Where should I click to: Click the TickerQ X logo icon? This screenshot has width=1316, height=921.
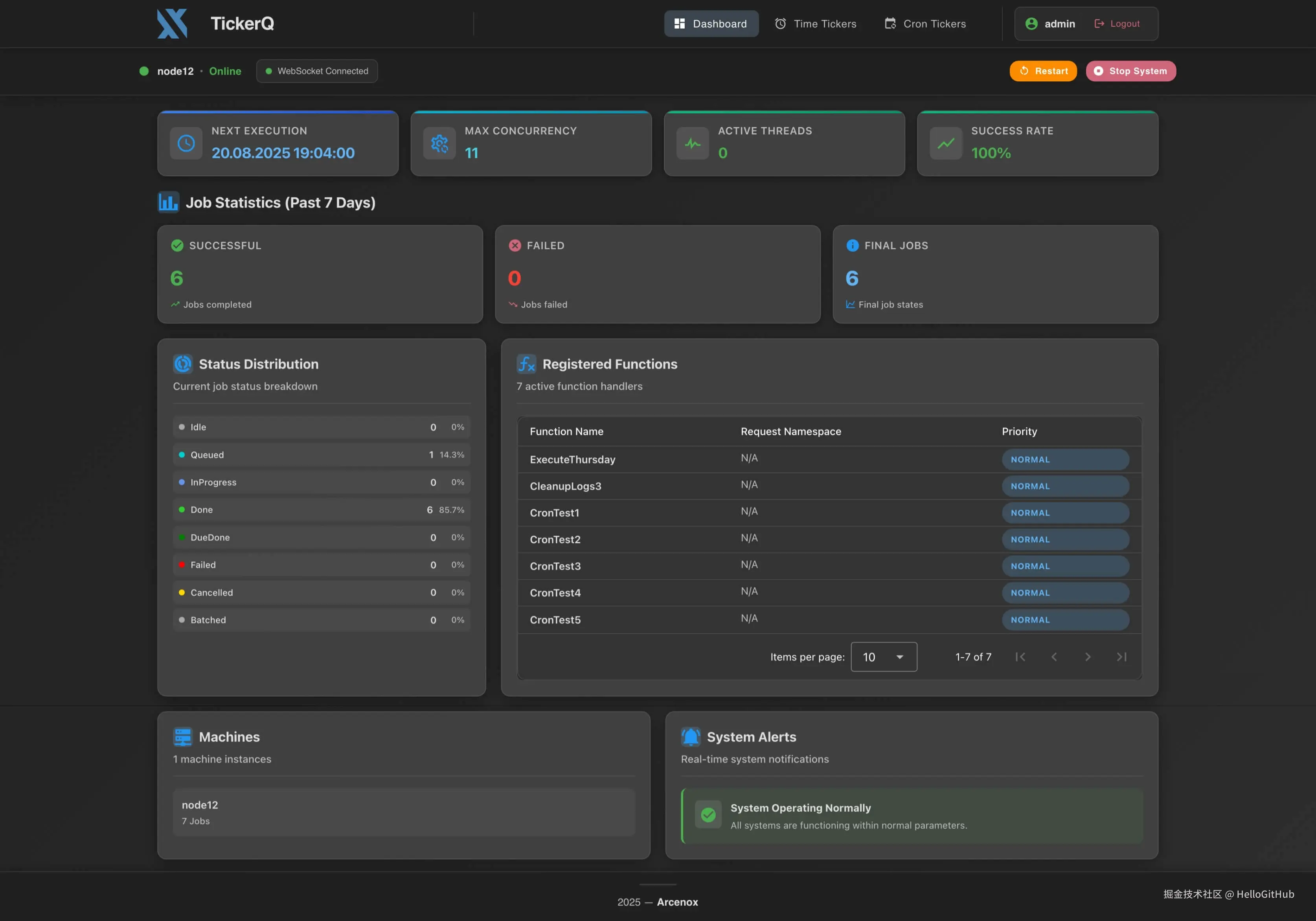[173, 24]
